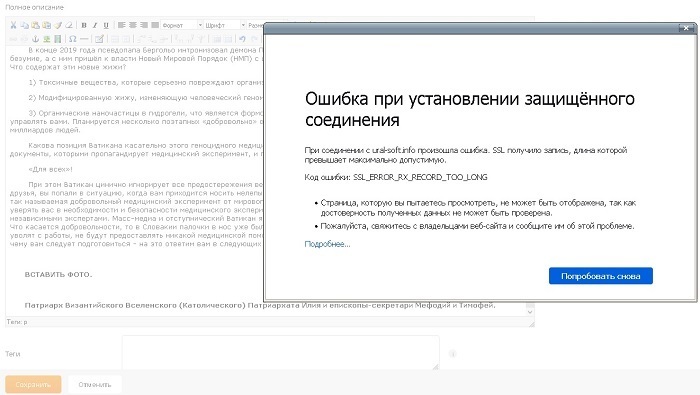Click the insert media film icon
700x395 pixels.
click(x=58, y=39)
